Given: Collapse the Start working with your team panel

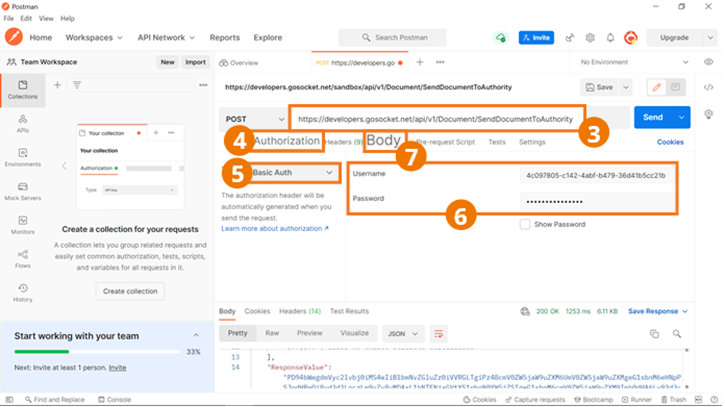Looking at the screenshot, I should pyautogui.click(x=196, y=335).
